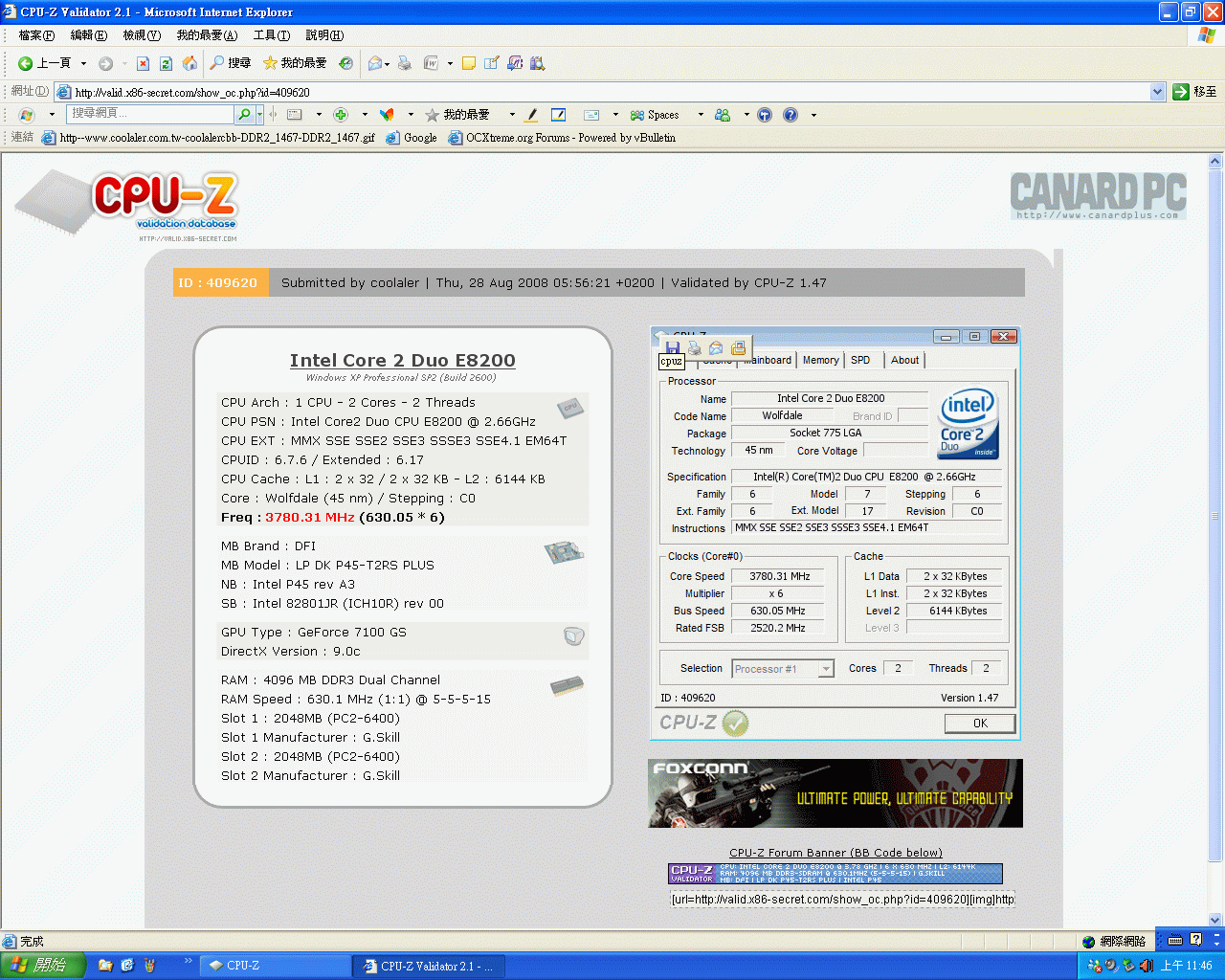Open 我的最愛 favorites star in main toolbar
1225x980 pixels.
[295, 63]
